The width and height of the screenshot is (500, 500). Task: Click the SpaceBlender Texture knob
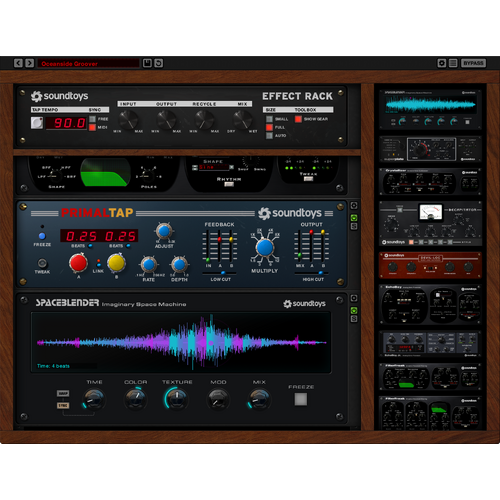177,399
